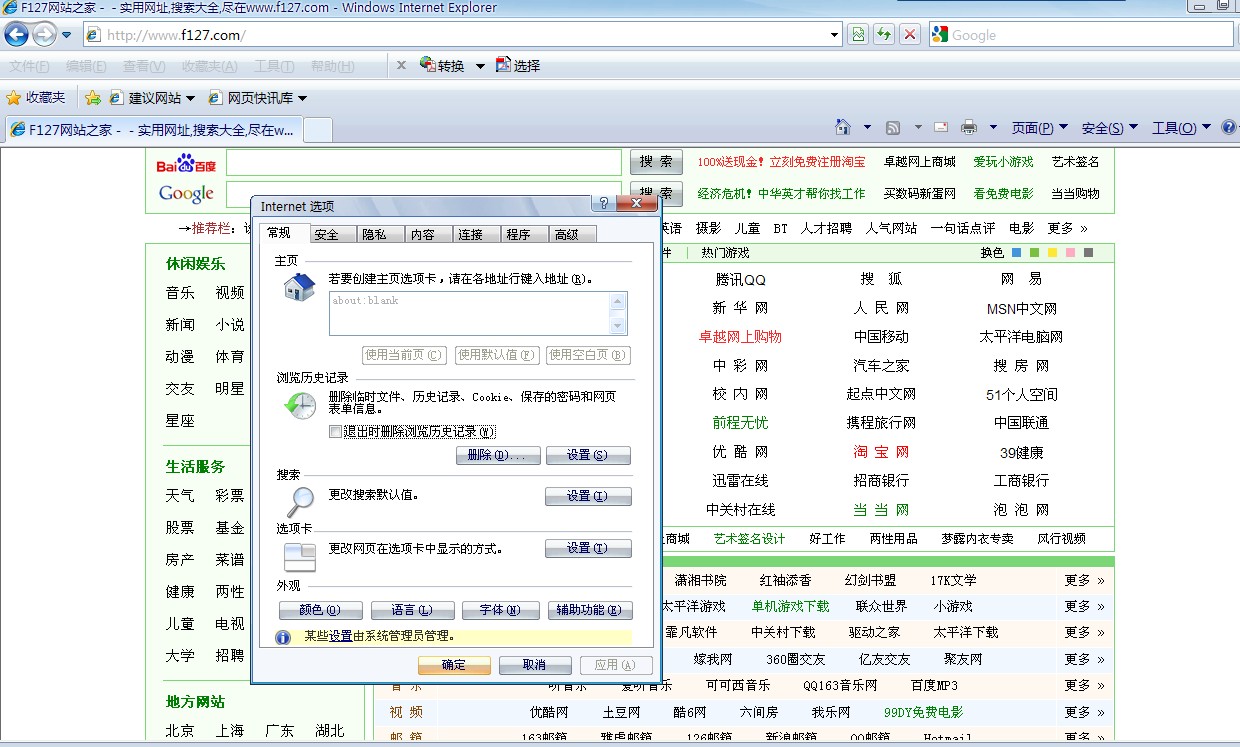This screenshot has height=747, width=1240.
Task: Click 取消 to dismiss the dialog
Action: click(535, 665)
